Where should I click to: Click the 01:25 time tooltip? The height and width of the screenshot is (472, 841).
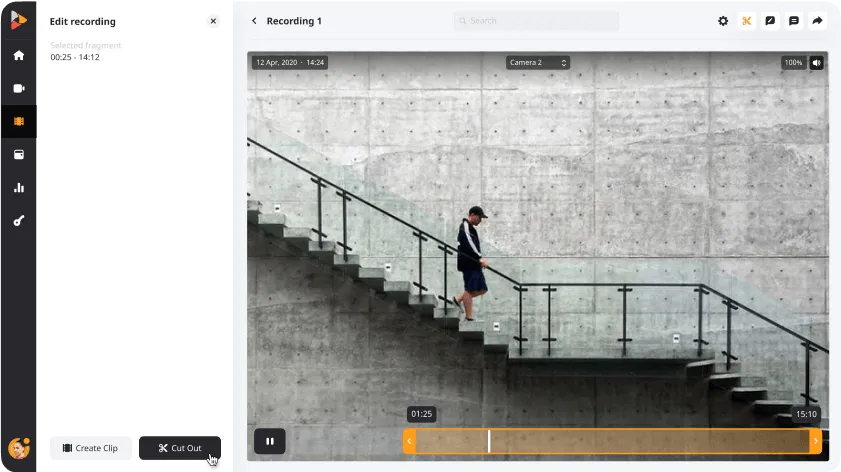422,414
